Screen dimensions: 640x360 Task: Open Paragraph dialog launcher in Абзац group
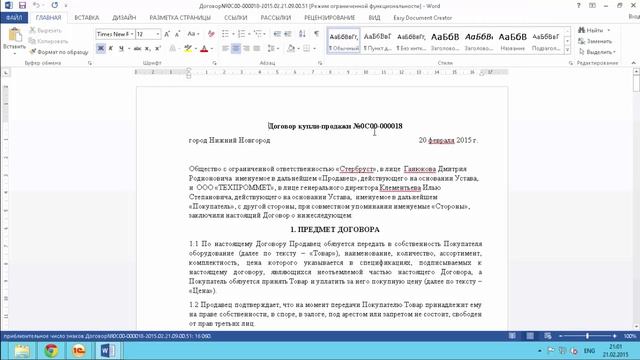tap(320, 63)
